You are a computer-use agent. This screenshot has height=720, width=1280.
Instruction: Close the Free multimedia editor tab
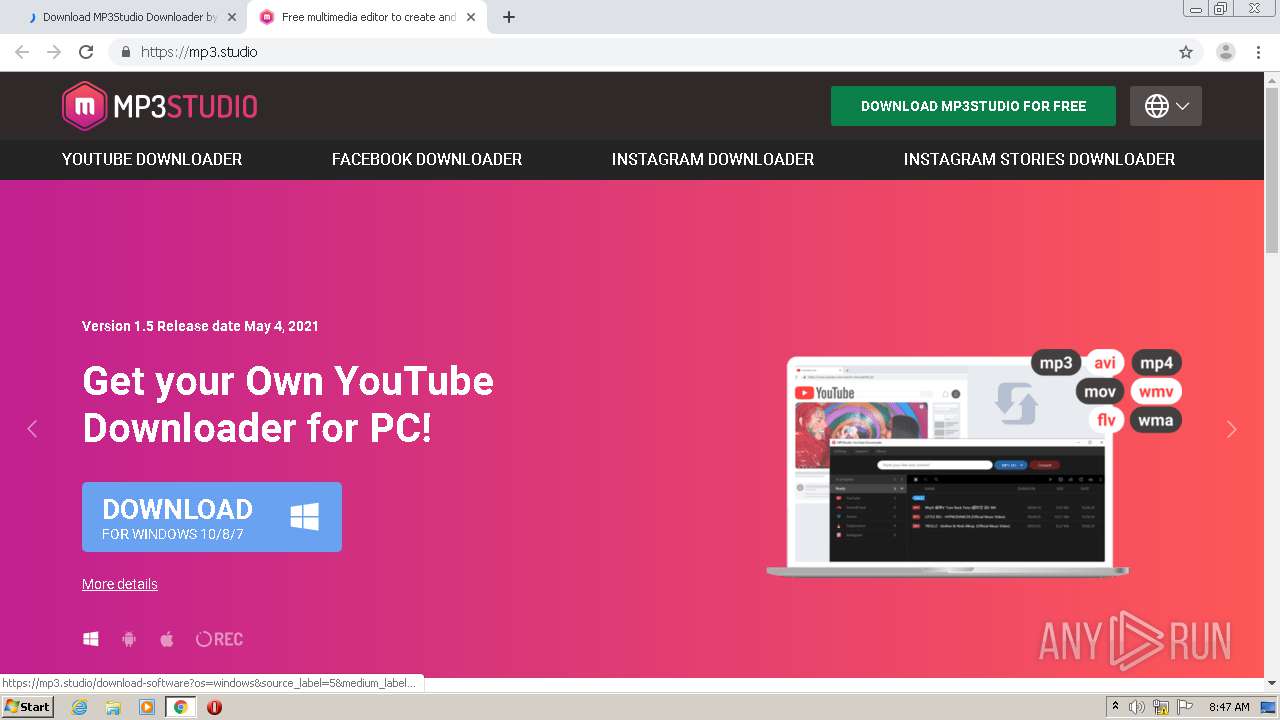coord(471,17)
